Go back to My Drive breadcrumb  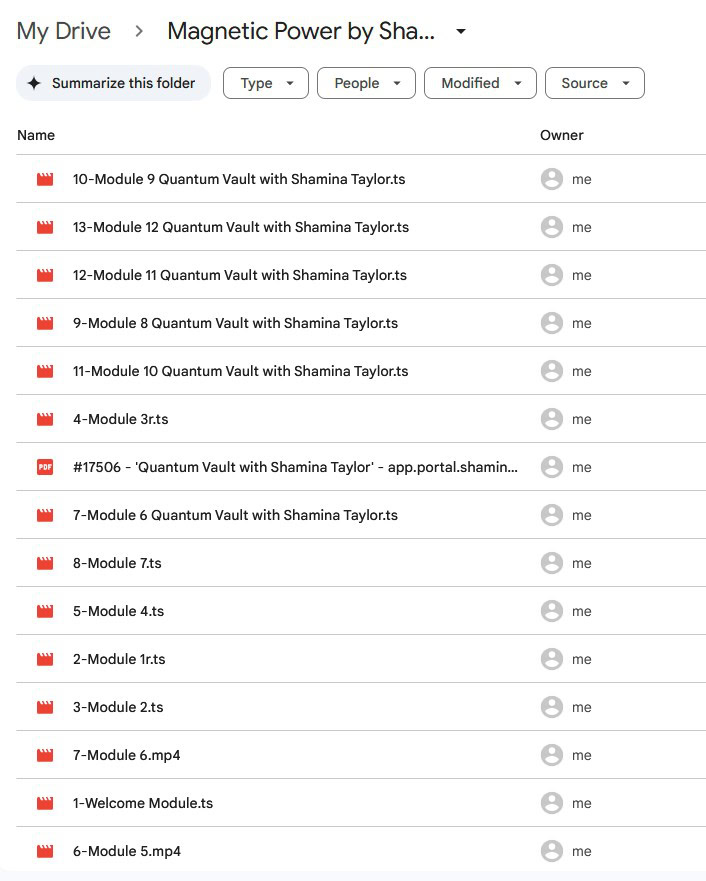[x=63, y=31]
